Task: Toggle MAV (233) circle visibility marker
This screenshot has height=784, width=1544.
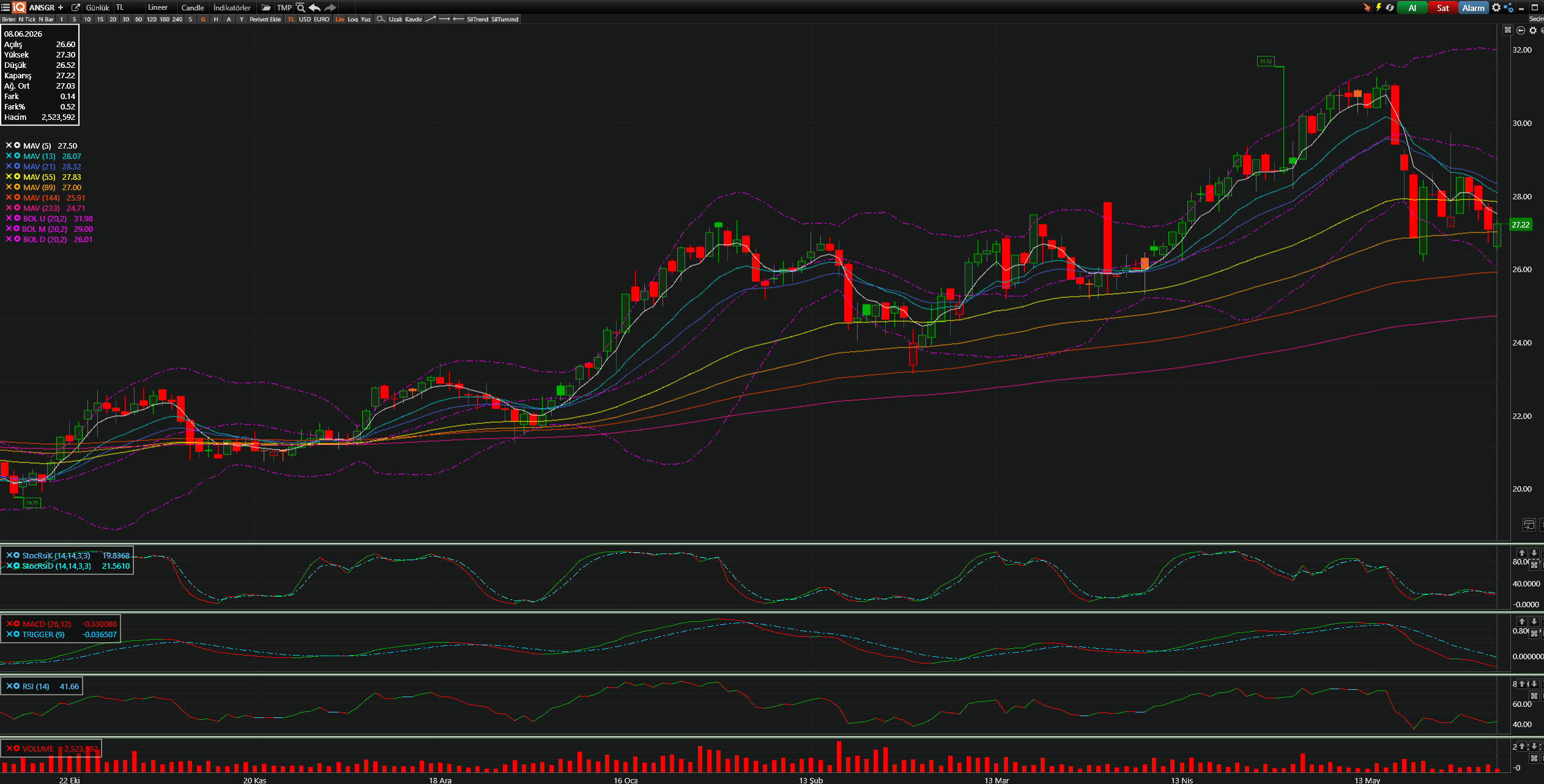Action: pyautogui.click(x=17, y=208)
